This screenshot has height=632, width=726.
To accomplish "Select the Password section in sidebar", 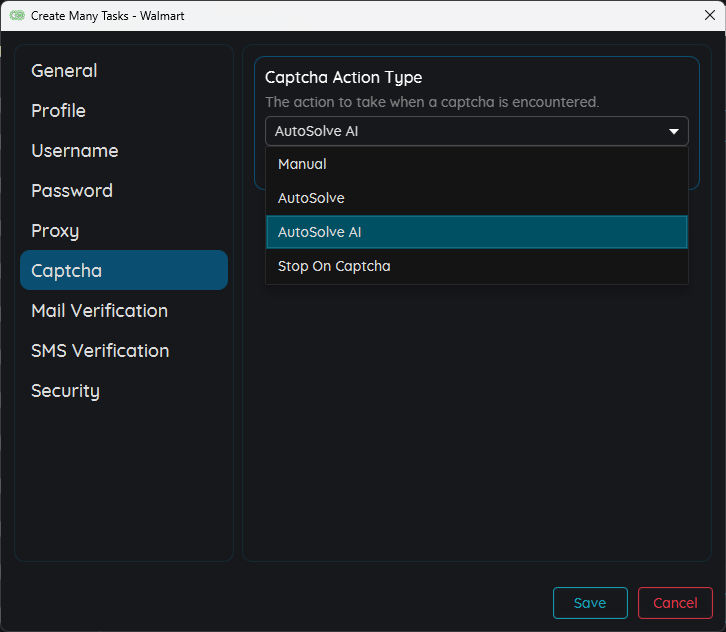I will [x=71, y=191].
